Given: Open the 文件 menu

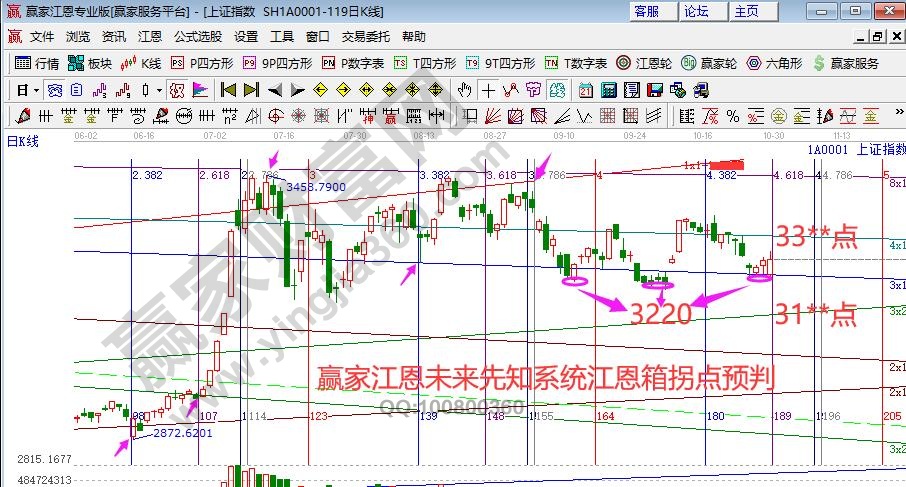Looking at the screenshot, I should [41, 36].
